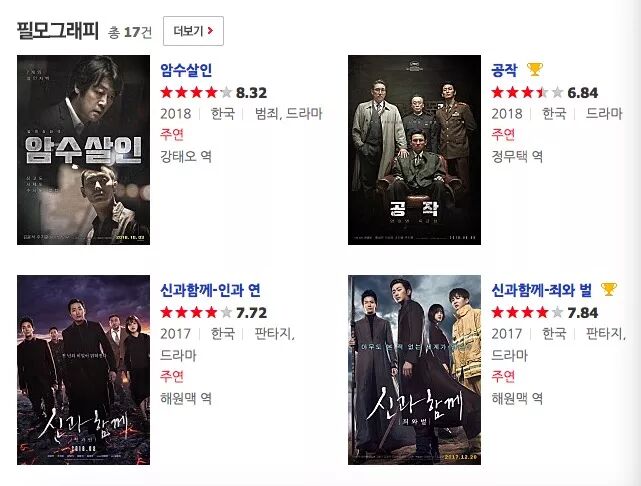The width and height of the screenshot is (641, 486).
Task: Click the star rating for 신과함께-죄와 벌
Action: pyautogui.click(x=527, y=313)
